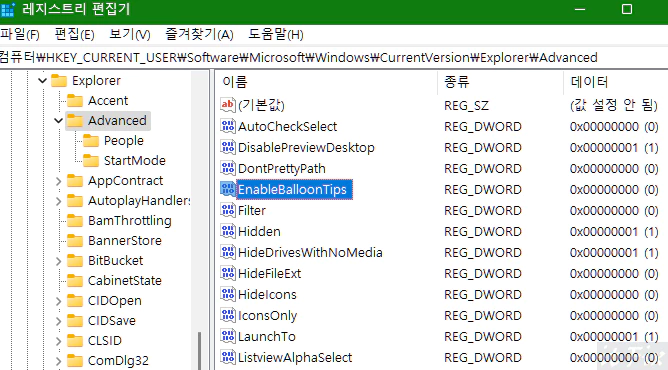Expand the CIDSave key

click(x=58, y=321)
